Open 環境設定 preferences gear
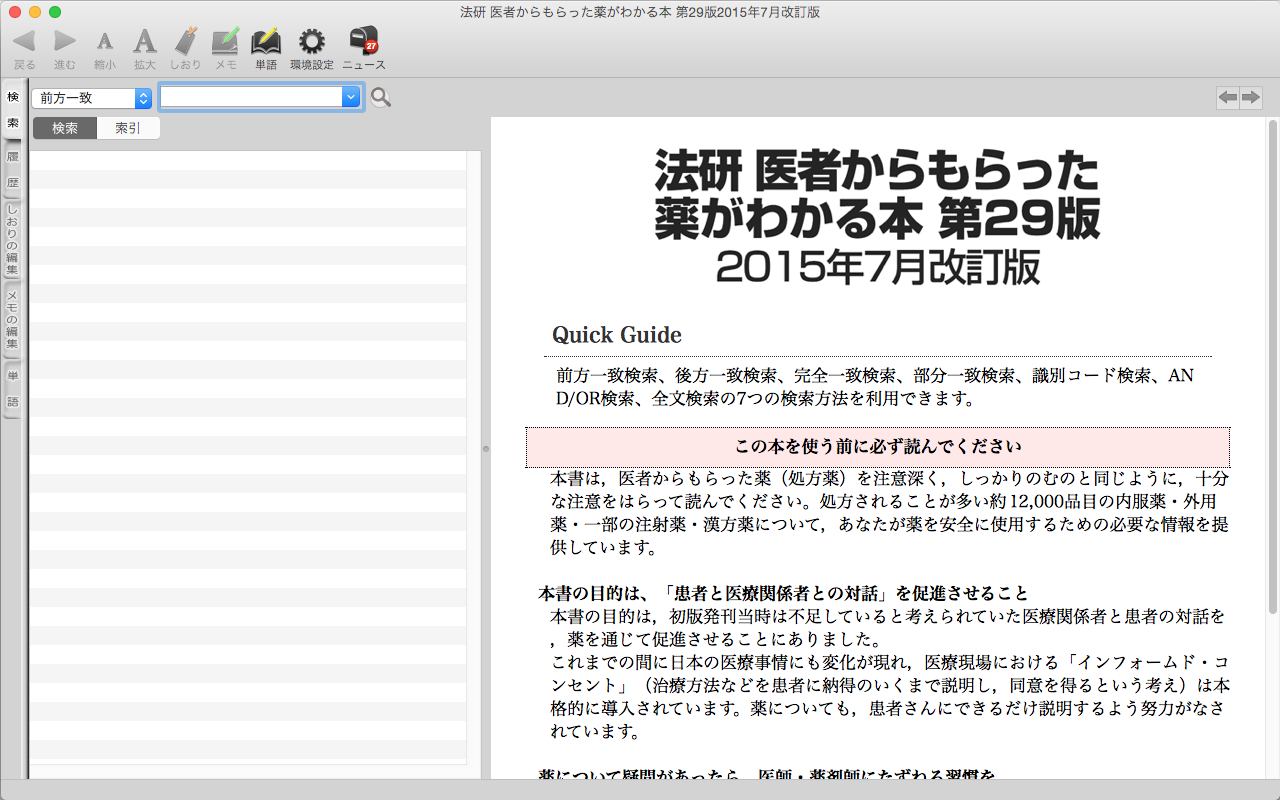1280x800 pixels. [312, 41]
